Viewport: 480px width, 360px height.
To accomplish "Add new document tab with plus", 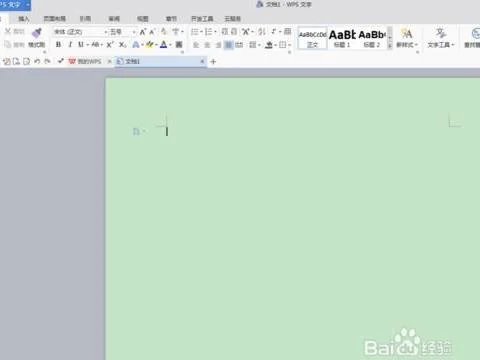I will pos(213,61).
